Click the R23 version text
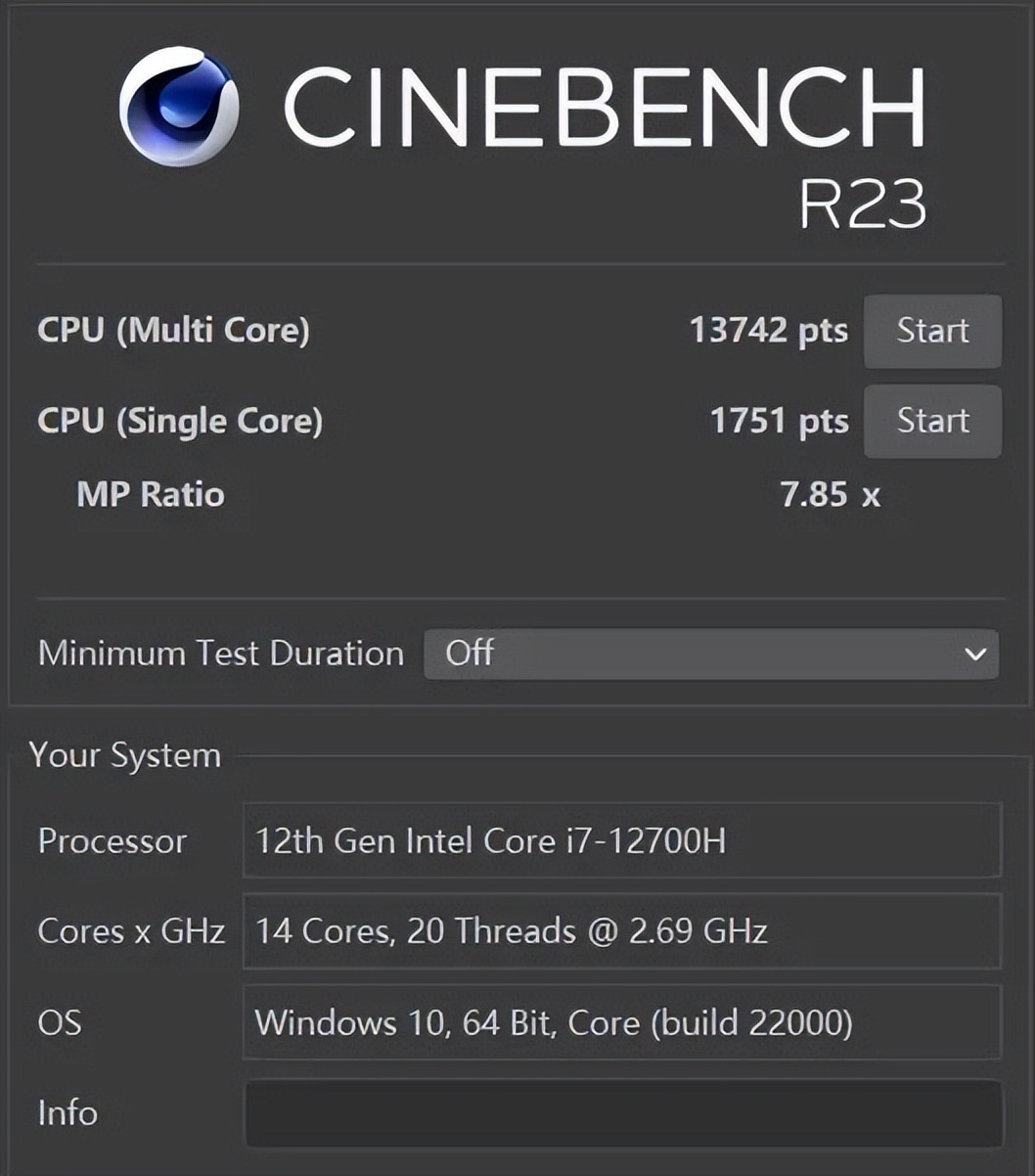Screen dimensions: 1035x1176 click(862, 204)
